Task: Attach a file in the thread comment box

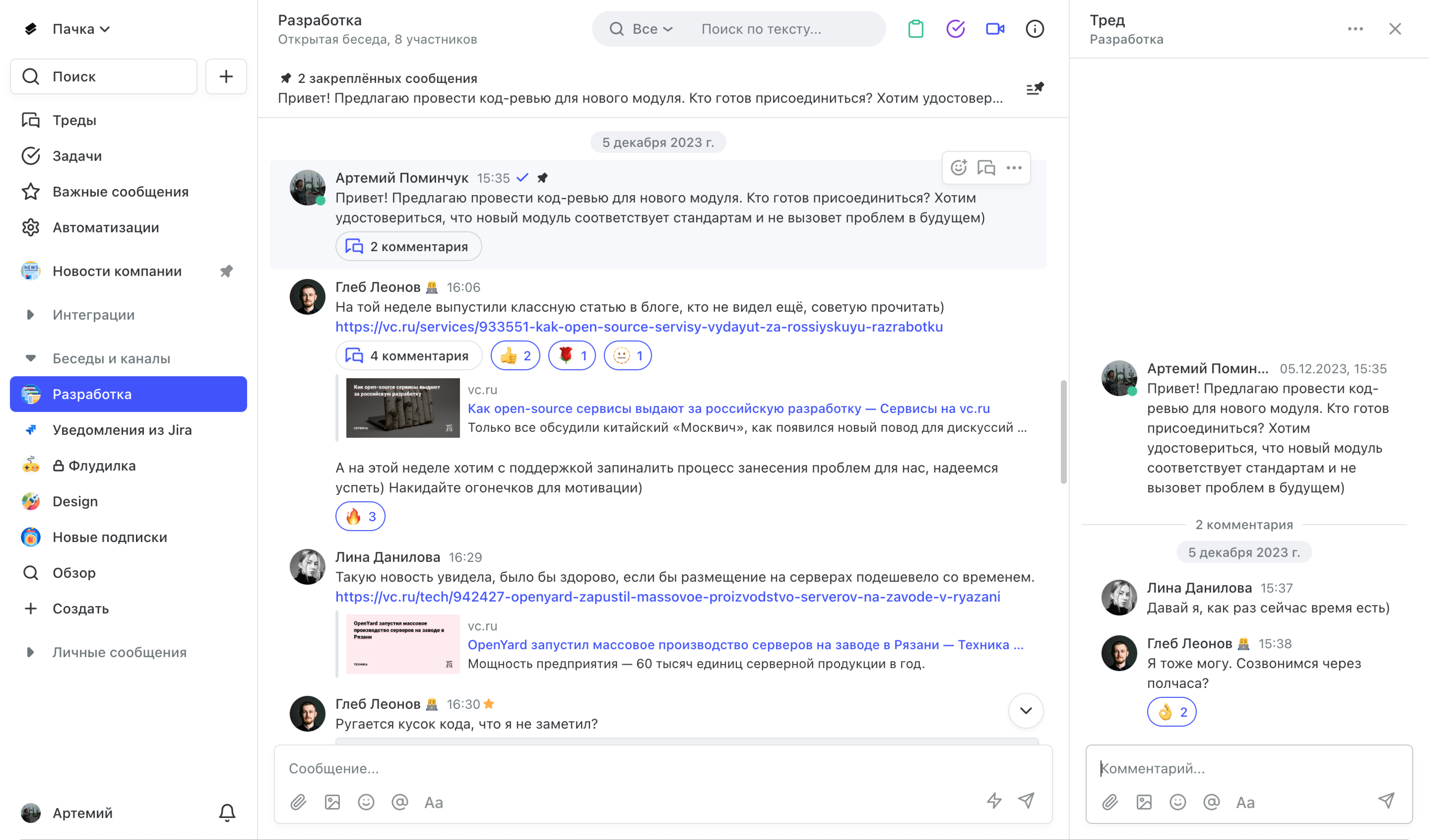Action: pyautogui.click(x=1110, y=802)
